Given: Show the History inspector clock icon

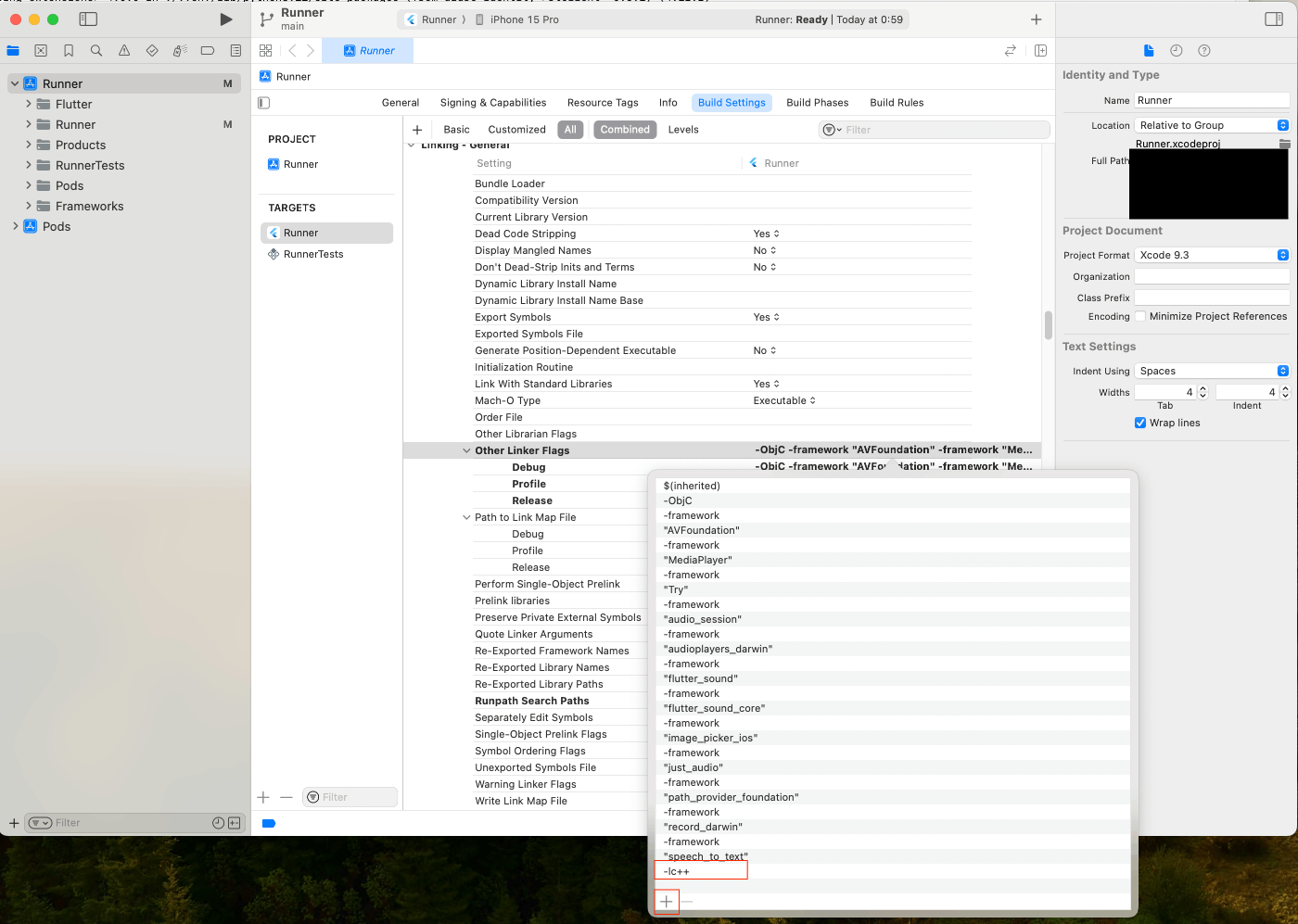Looking at the screenshot, I should [1177, 51].
